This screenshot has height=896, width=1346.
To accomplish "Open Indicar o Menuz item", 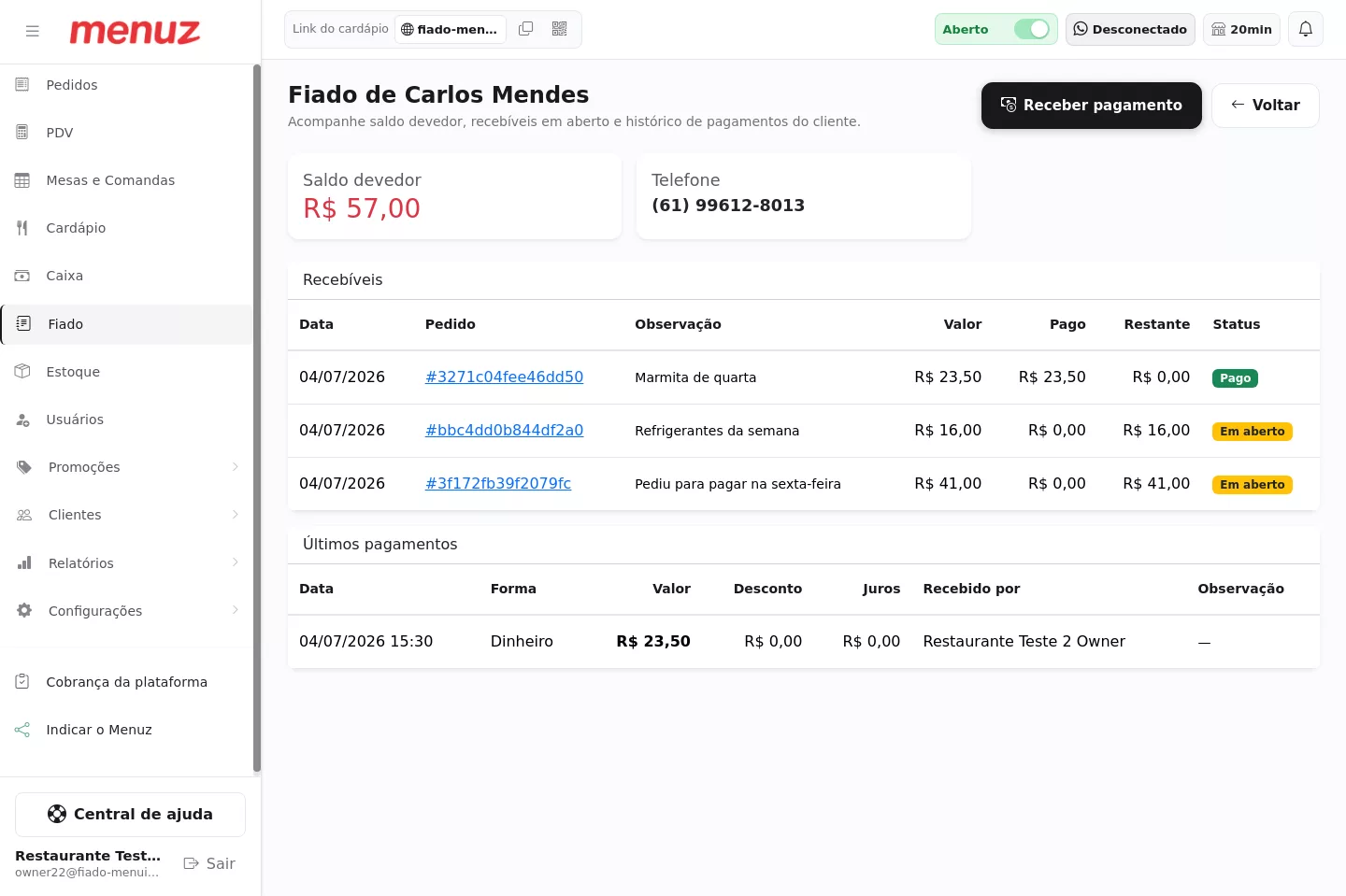I will point(127,730).
